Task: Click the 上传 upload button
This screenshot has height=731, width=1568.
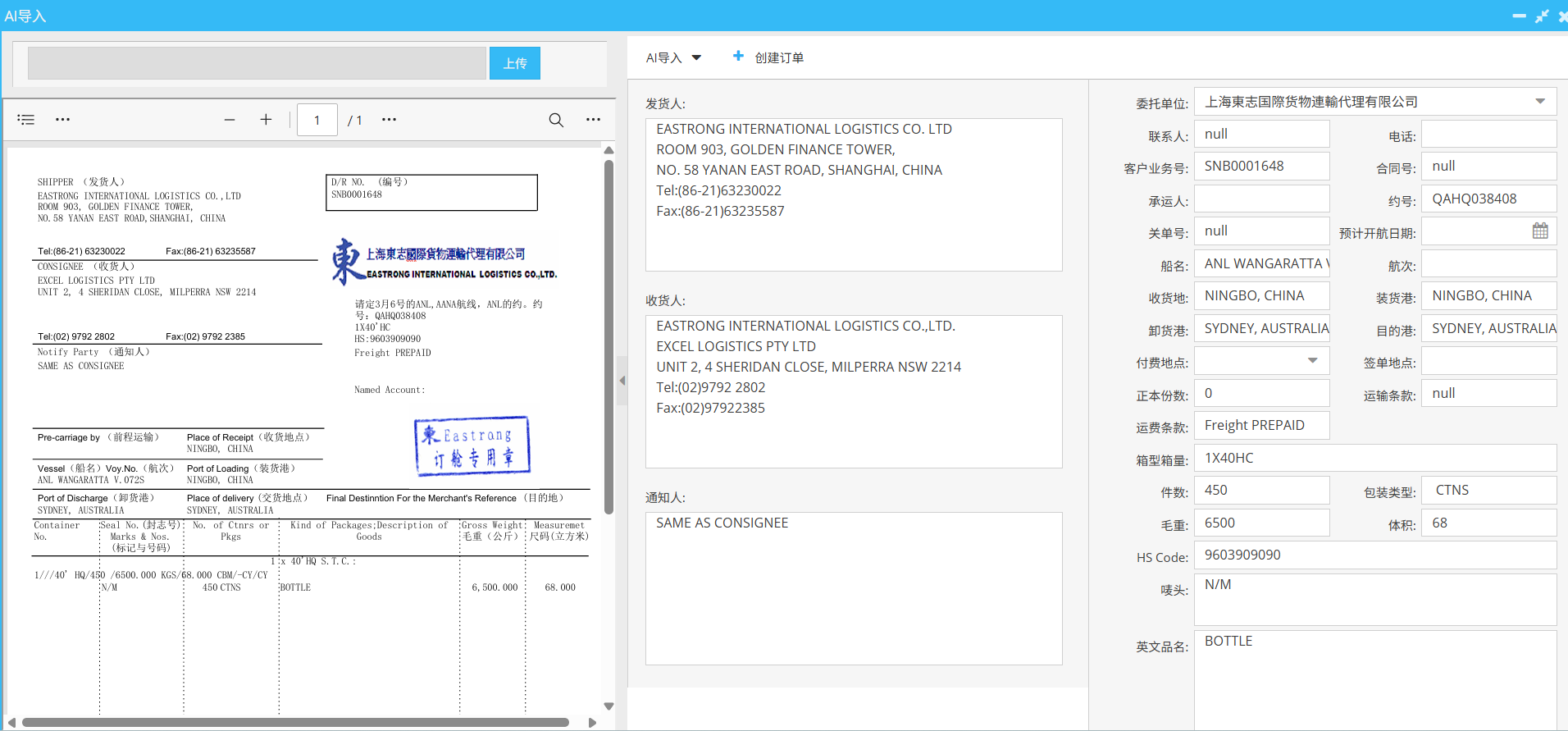Action: pyautogui.click(x=515, y=63)
